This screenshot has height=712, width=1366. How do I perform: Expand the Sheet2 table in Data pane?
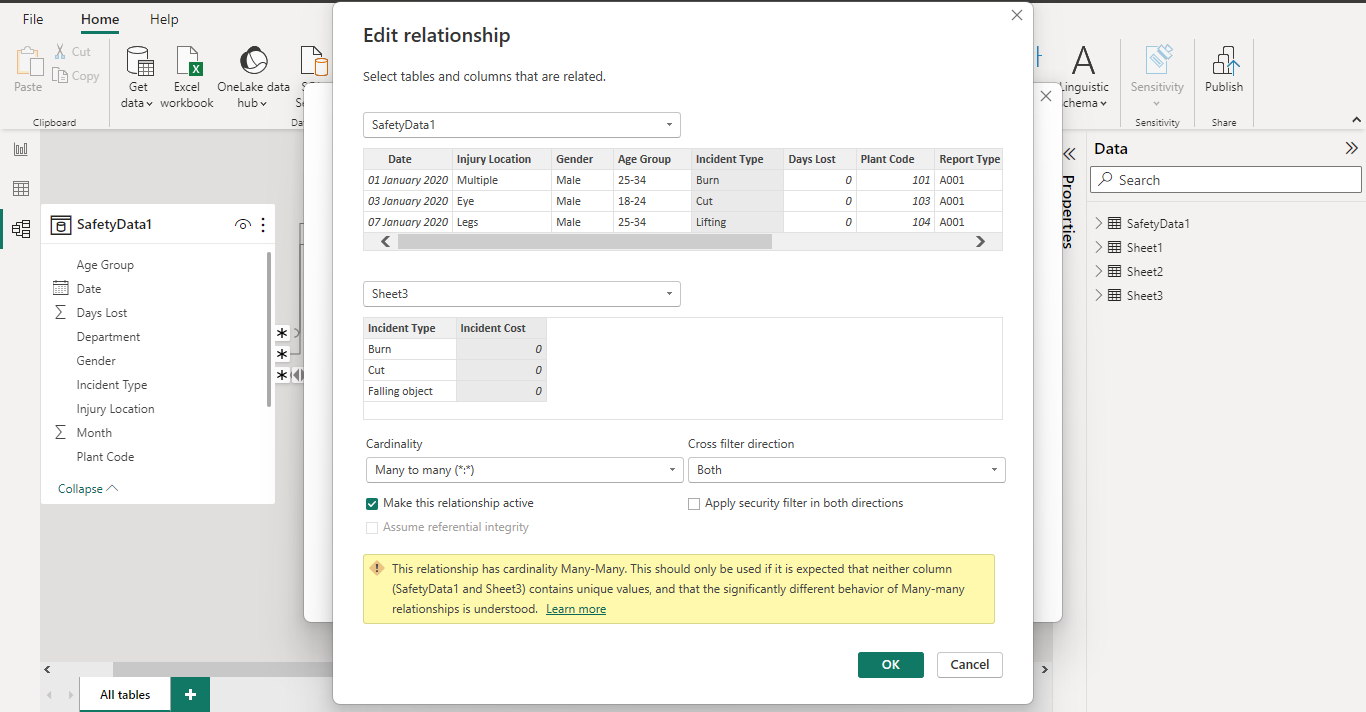[1098, 271]
